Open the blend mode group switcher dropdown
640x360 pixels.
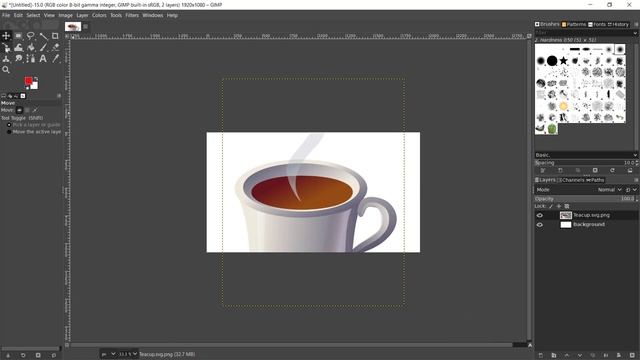[631, 190]
